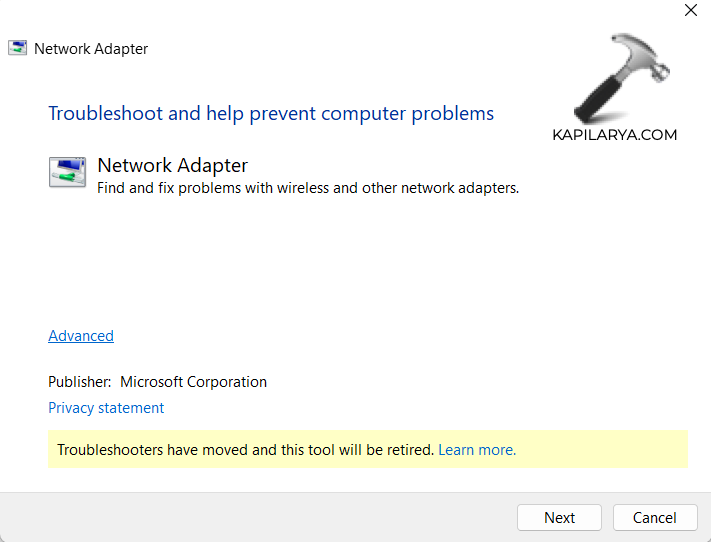711x542 pixels.
Task: Click the "Troubleshooters have moved" notice text
Action: tap(246, 450)
